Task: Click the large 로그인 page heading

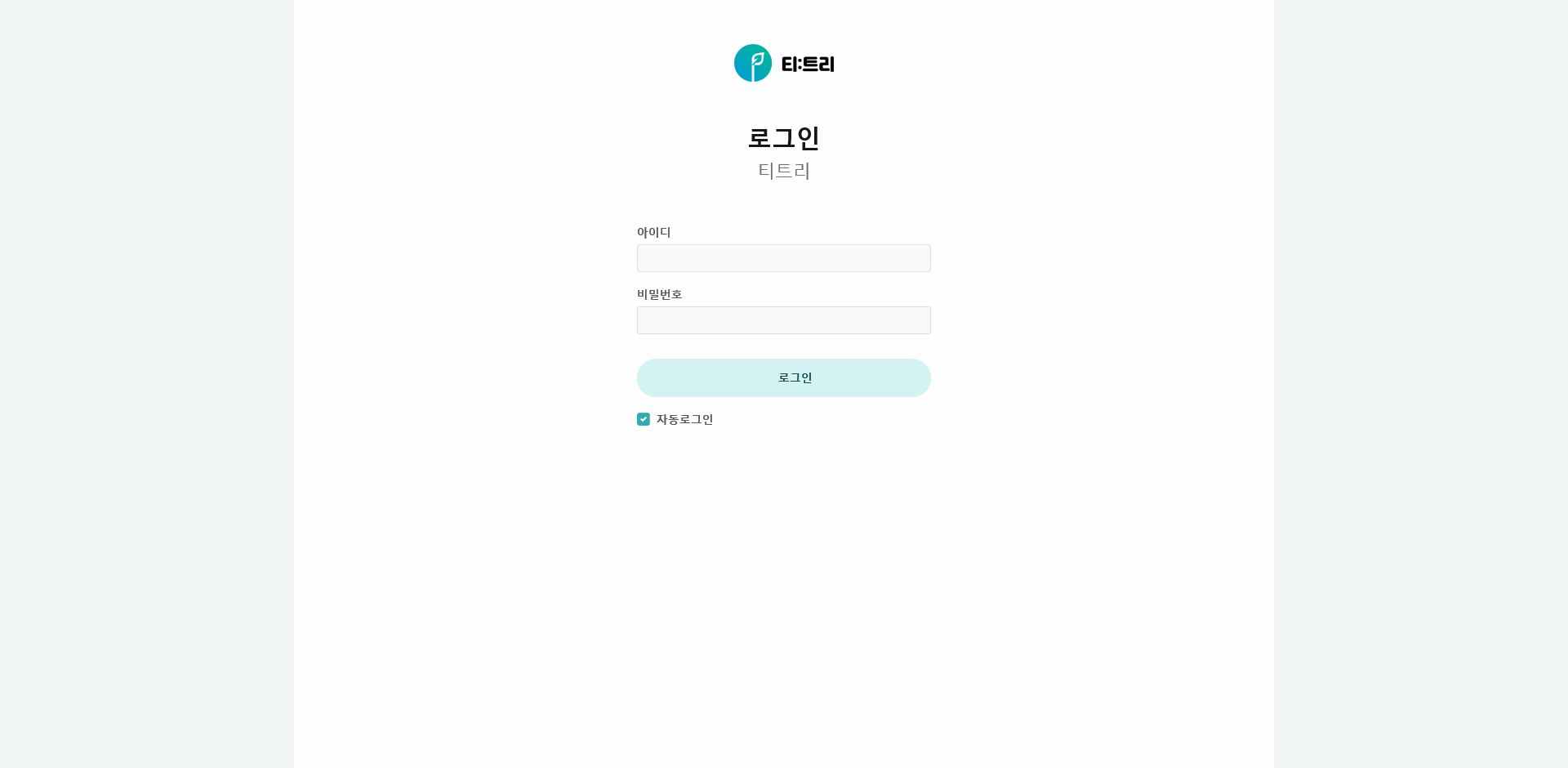Action: click(x=783, y=137)
